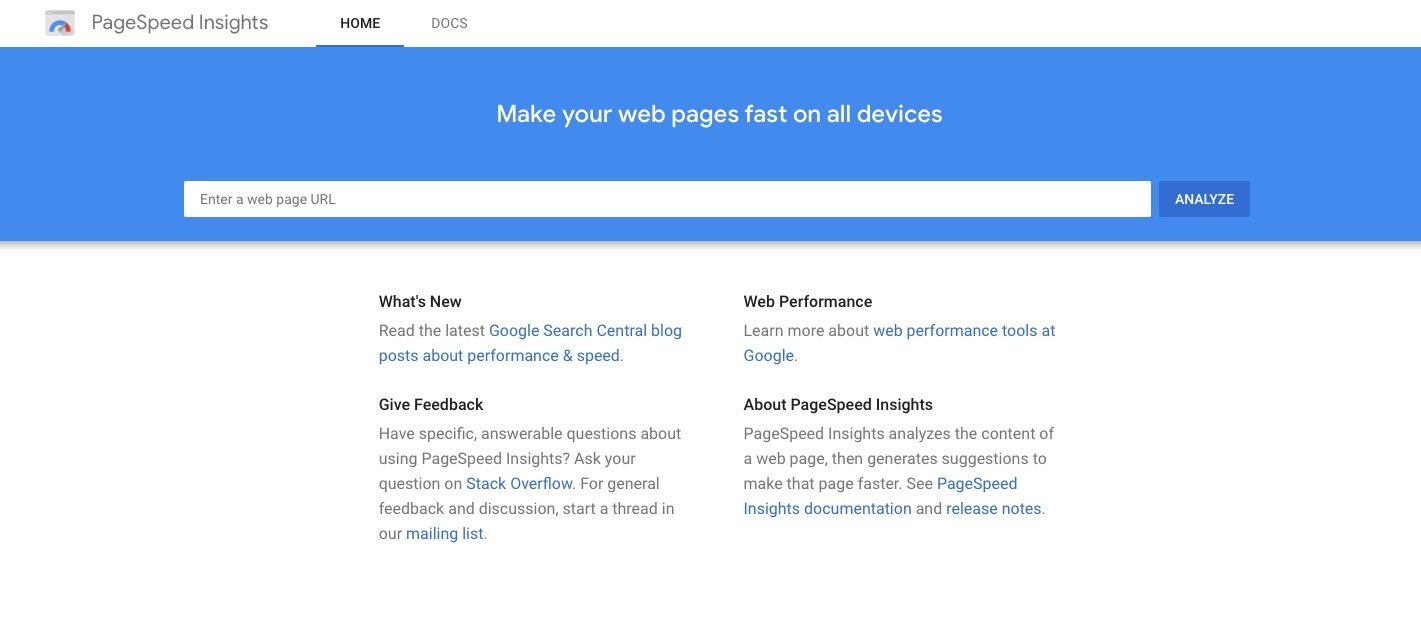
Task: Select the Give Feedback heading
Action: pyautogui.click(x=431, y=405)
